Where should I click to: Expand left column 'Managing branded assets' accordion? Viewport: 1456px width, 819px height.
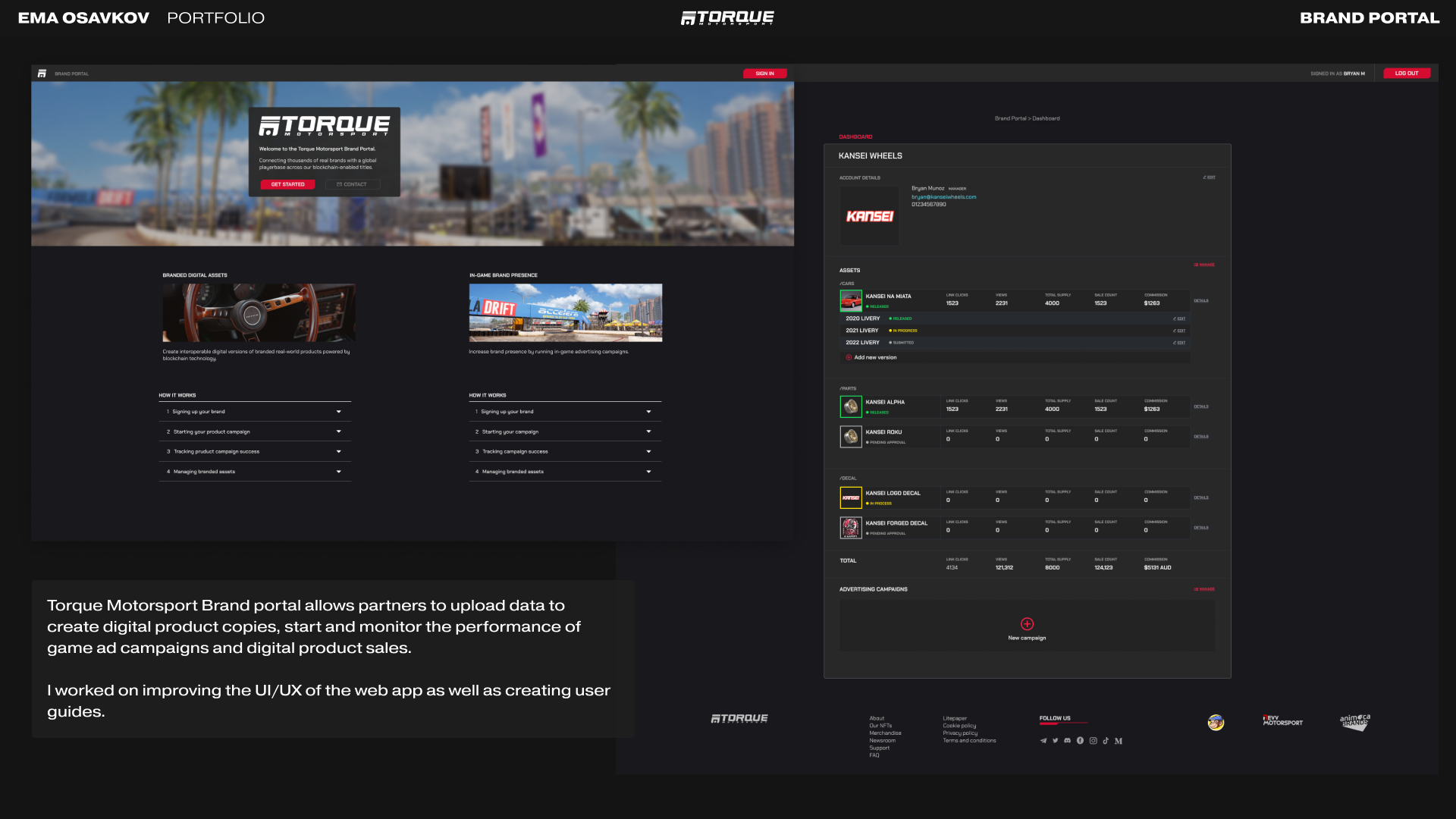click(x=255, y=472)
